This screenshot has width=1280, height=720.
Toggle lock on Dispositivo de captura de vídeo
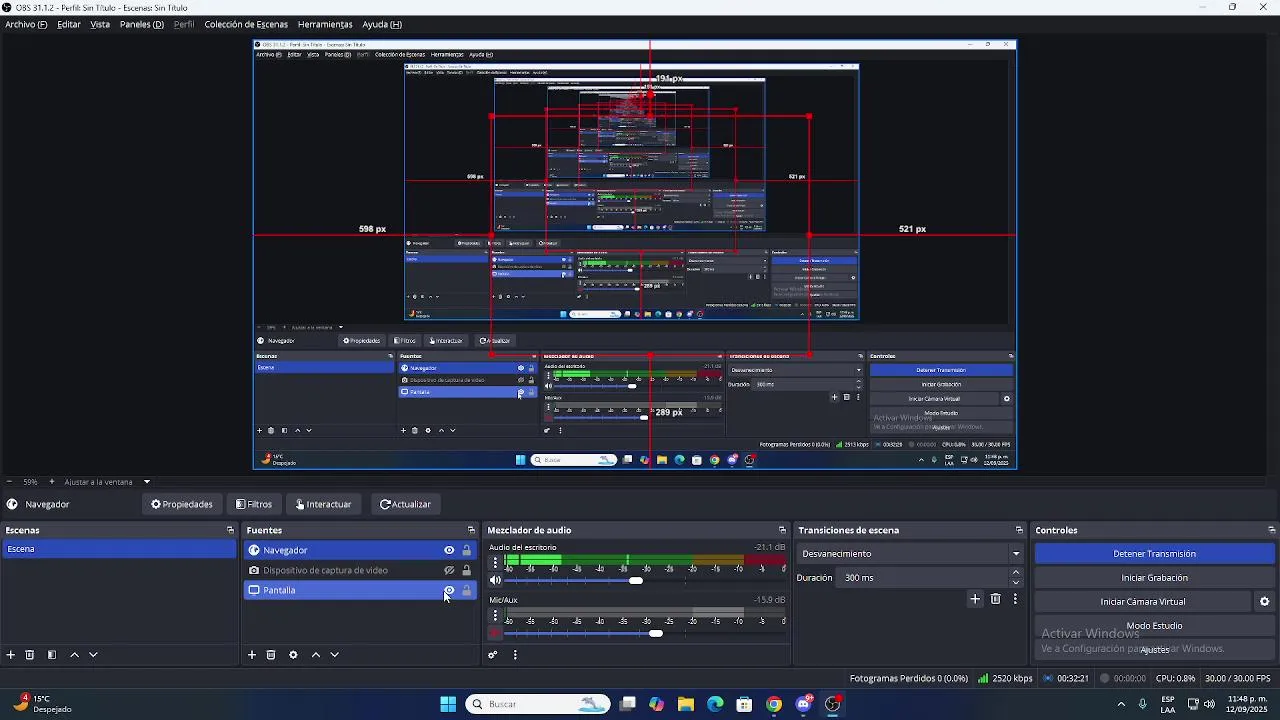click(466, 570)
